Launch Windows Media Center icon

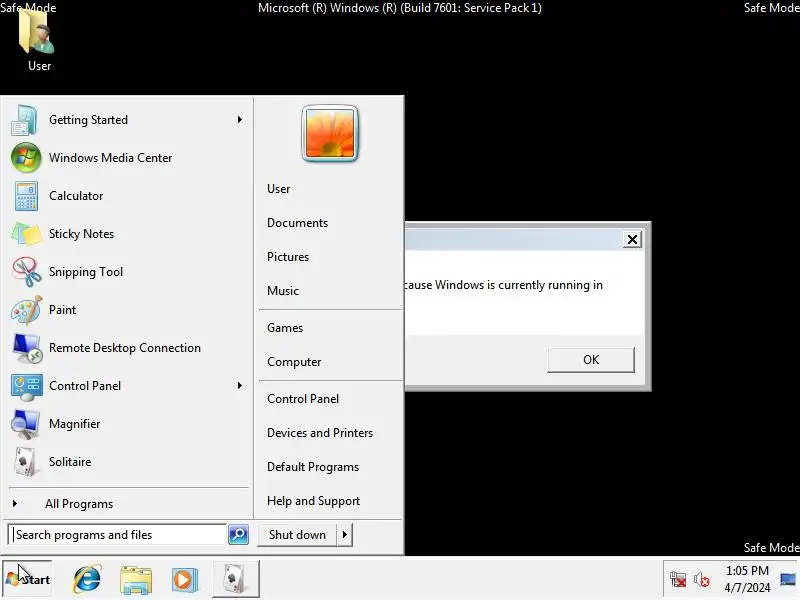(x=26, y=158)
